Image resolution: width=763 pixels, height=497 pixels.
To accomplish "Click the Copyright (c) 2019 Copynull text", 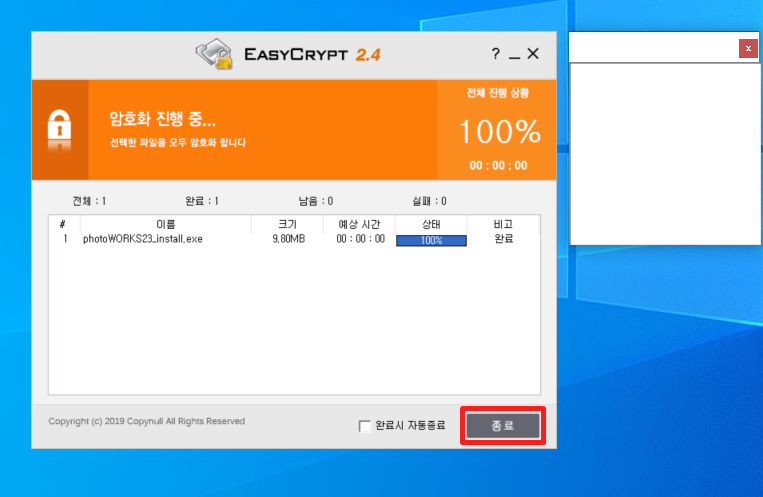I will click(146, 421).
